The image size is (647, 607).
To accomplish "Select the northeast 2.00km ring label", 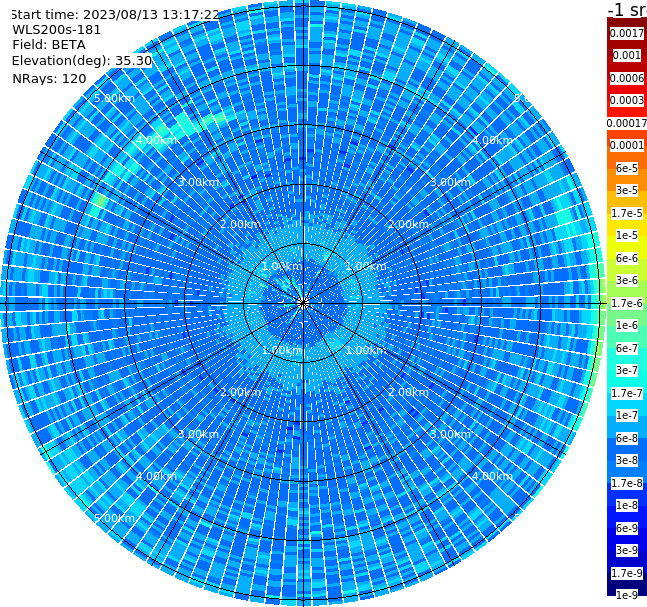I will tap(408, 224).
